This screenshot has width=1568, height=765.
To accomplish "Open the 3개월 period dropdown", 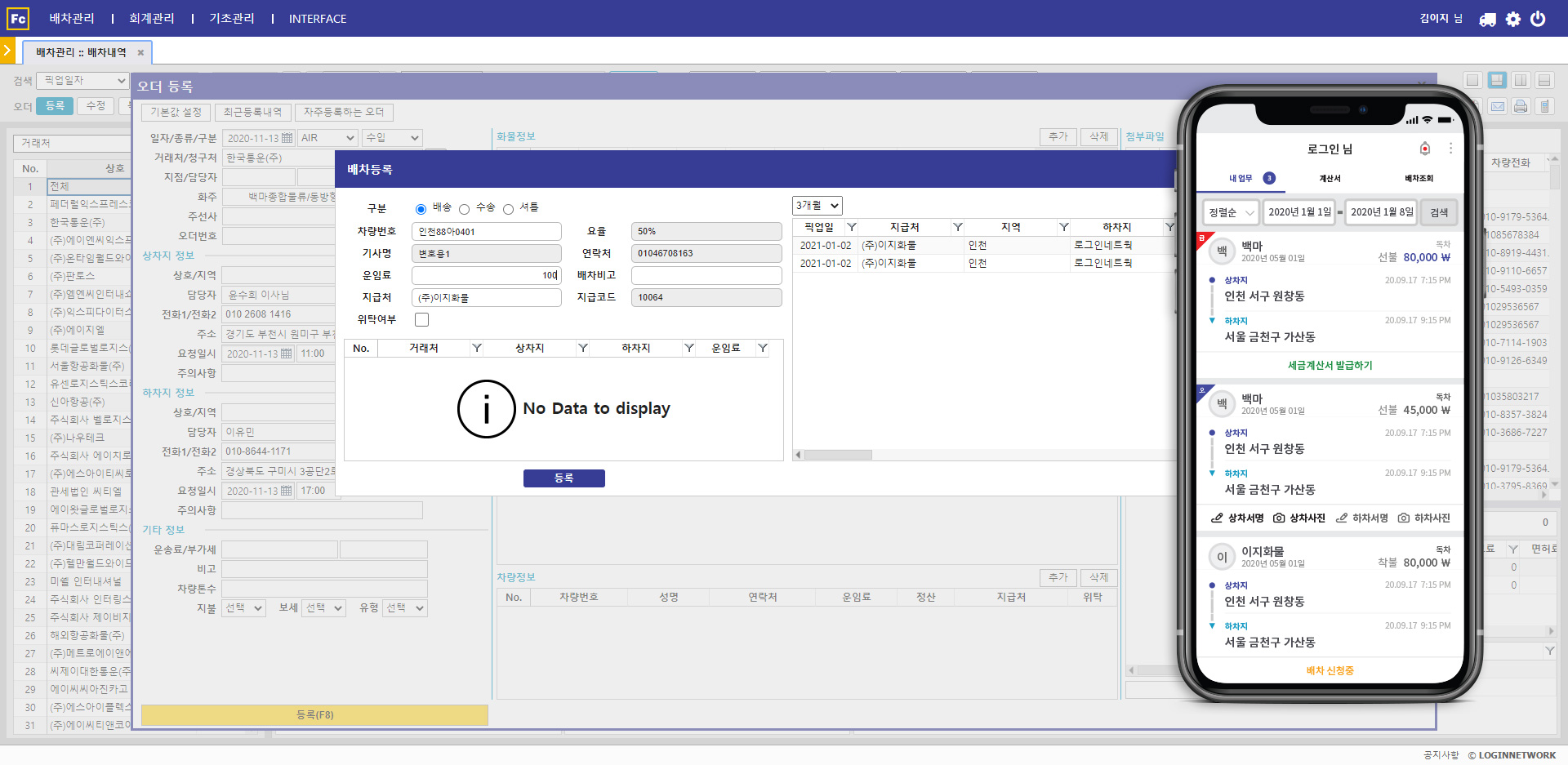I will click(x=817, y=206).
